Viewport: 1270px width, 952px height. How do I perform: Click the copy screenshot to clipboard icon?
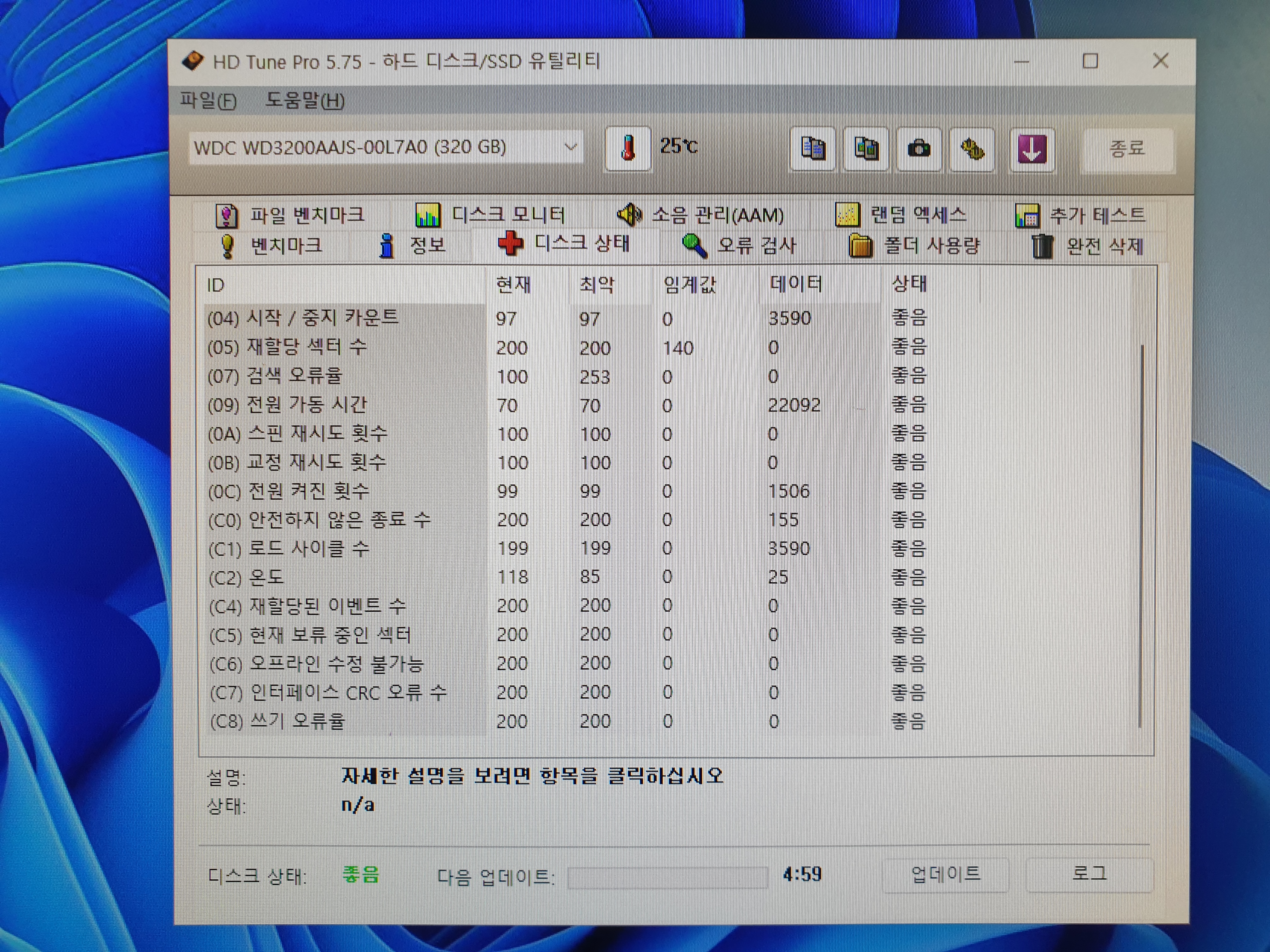866,149
